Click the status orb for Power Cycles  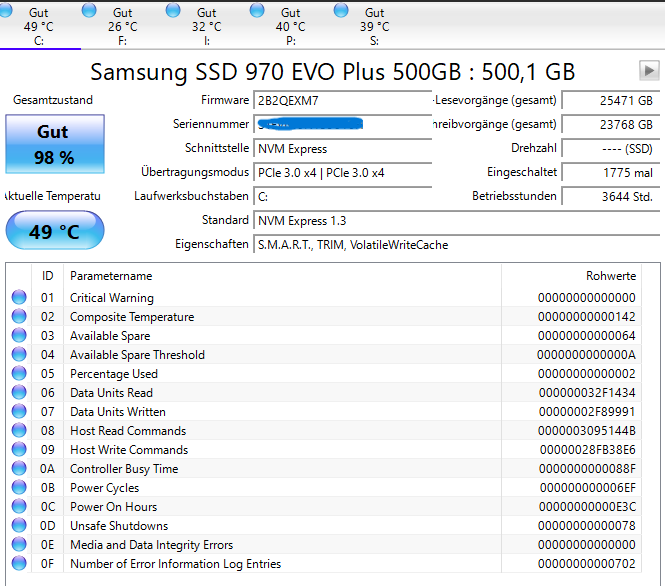tap(19, 487)
